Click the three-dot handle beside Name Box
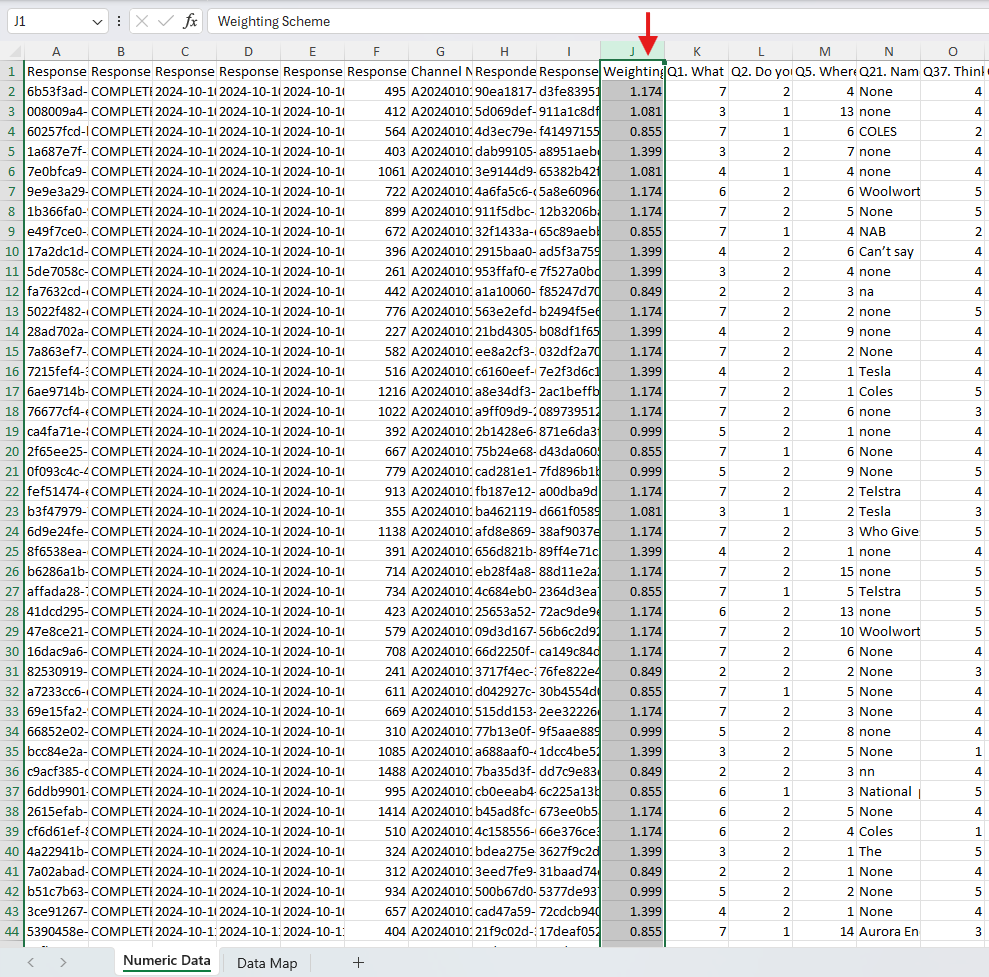989x977 pixels. 119,21
